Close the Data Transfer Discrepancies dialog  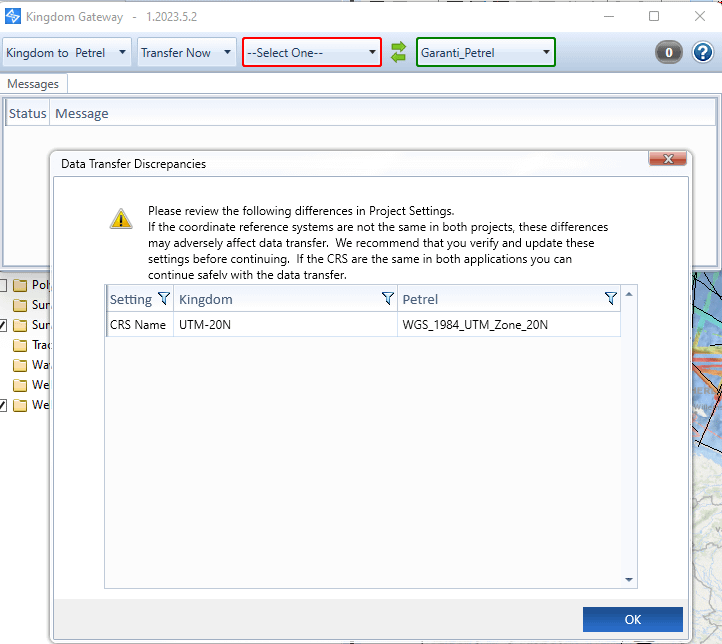point(667,160)
